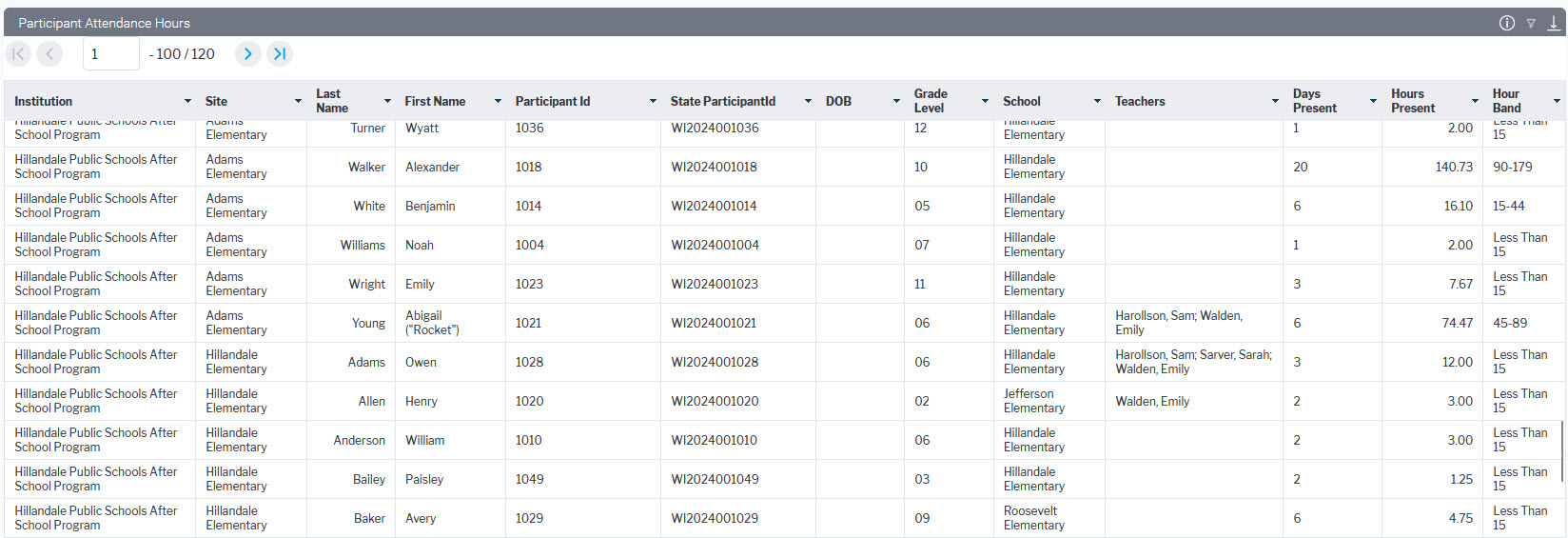Sort by the School column header

pos(1022,101)
